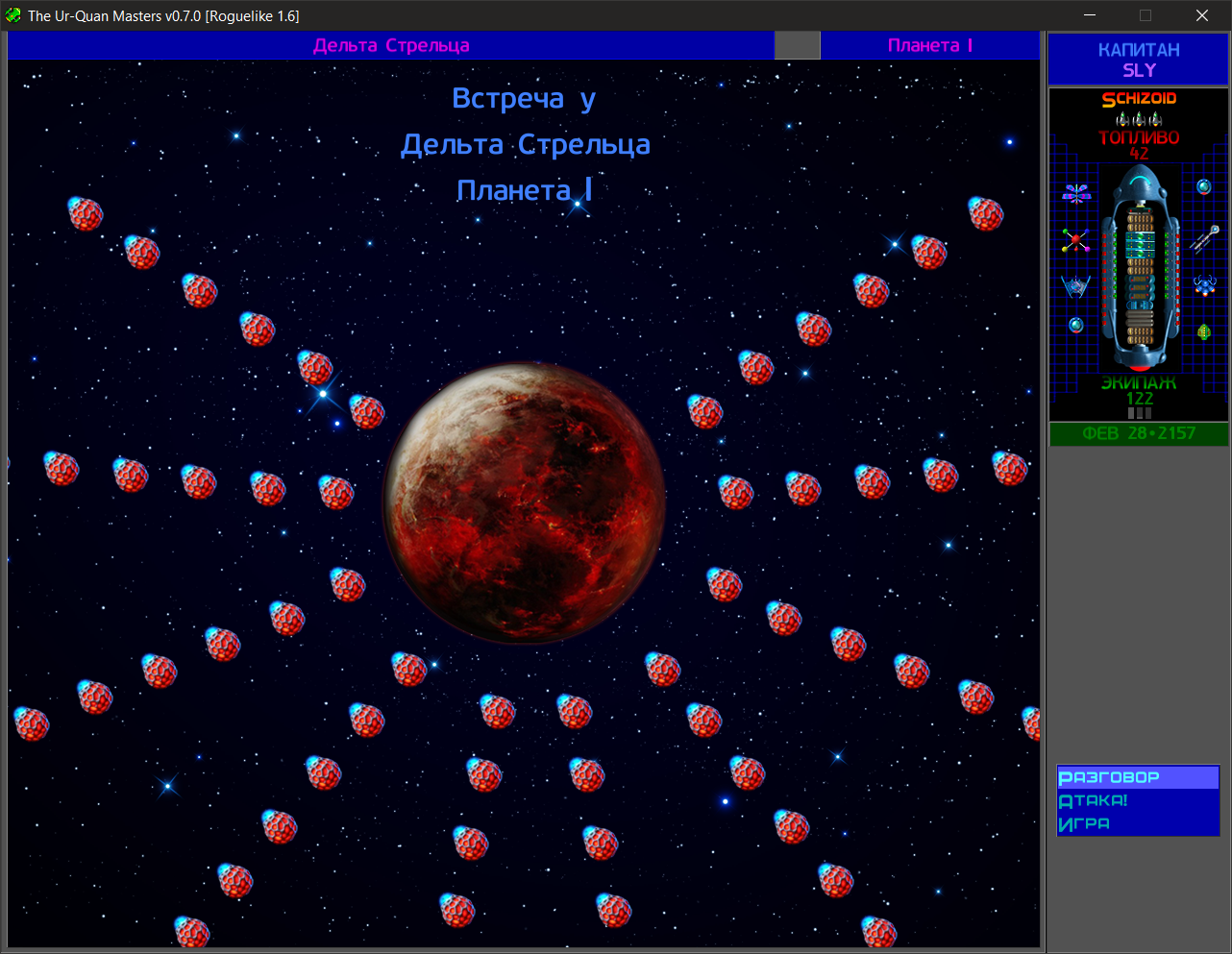This screenshot has width=1232, height=954.
Task: Minimize the Ur-Quan Masters window
Action: pyautogui.click(x=1091, y=15)
